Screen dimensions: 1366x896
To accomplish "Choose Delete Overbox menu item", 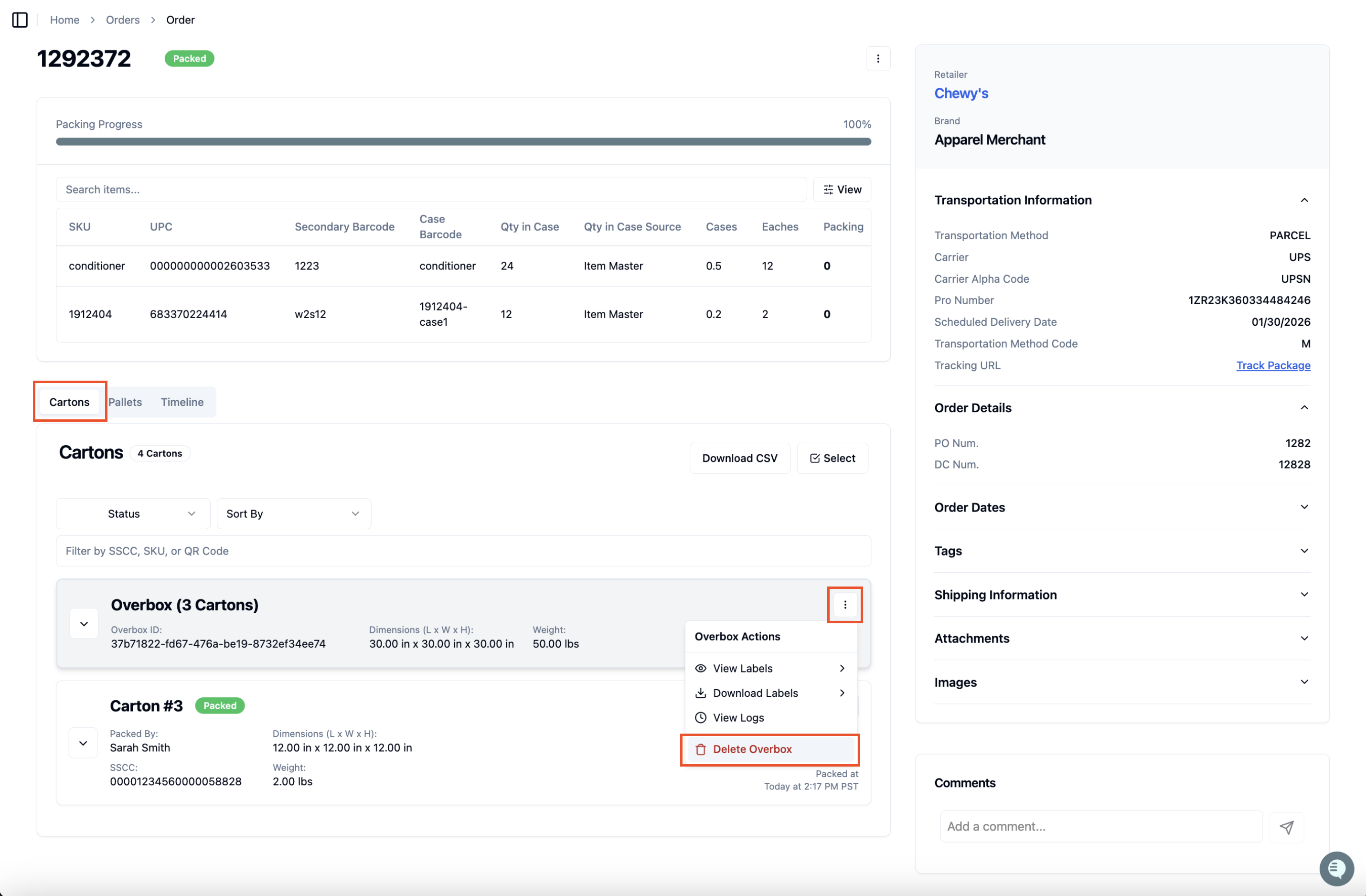I will pos(771,749).
